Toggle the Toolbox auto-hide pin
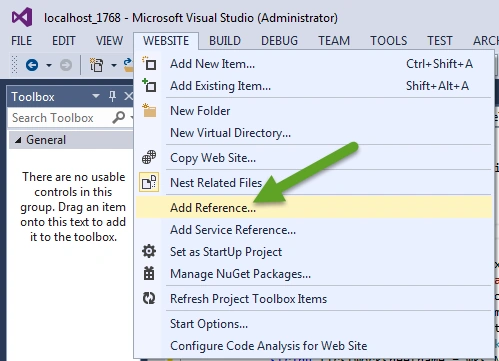 [x=112, y=96]
